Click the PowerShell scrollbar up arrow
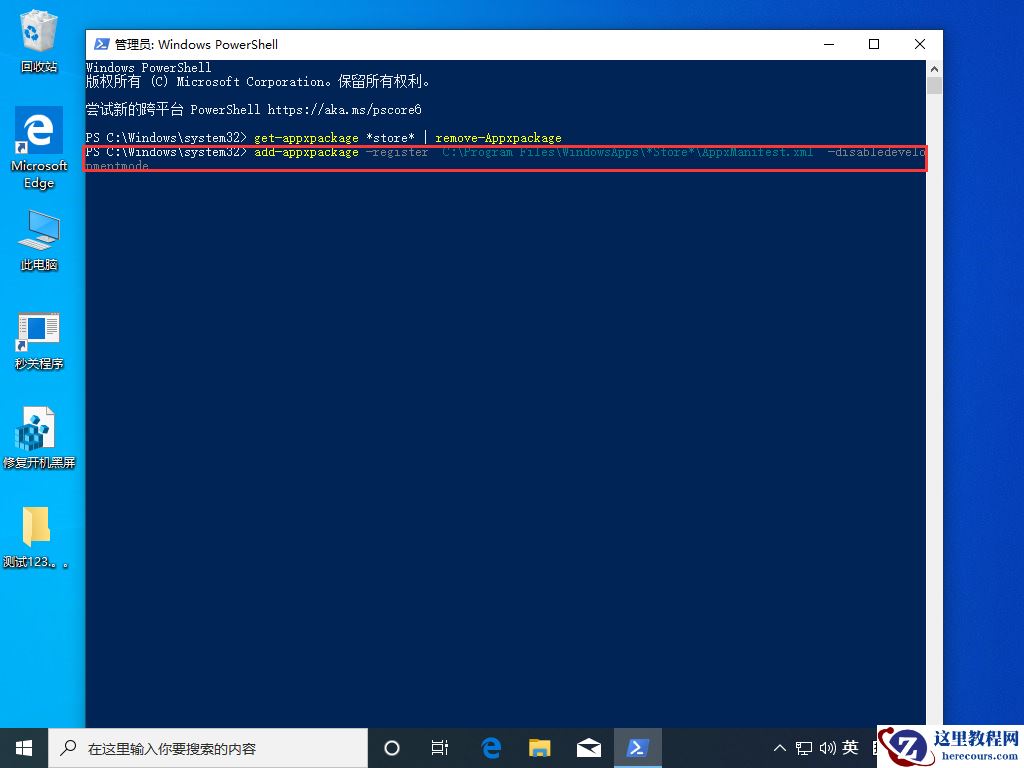The height and width of the screenshot is (768, 1024). tap(934, 68)
